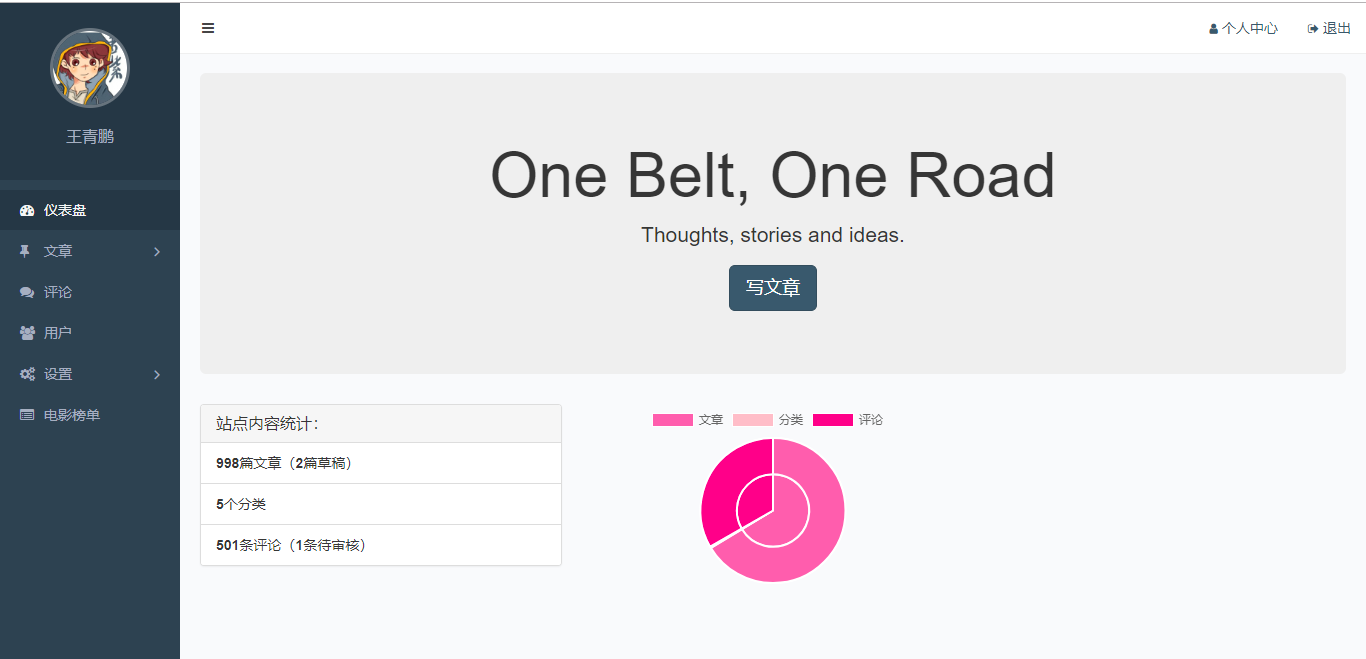This screenshot has width=1366, height=659.
Task: Click the pin icon next to 文章
Action: (25, 251)
